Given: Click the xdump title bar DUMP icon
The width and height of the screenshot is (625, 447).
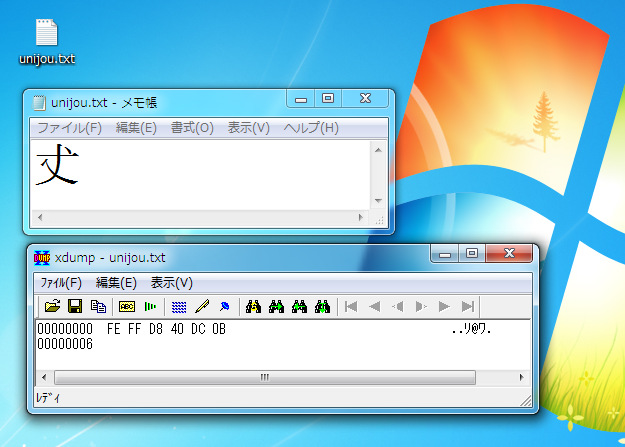Looking at the screenshot, I should click(41, 258).
